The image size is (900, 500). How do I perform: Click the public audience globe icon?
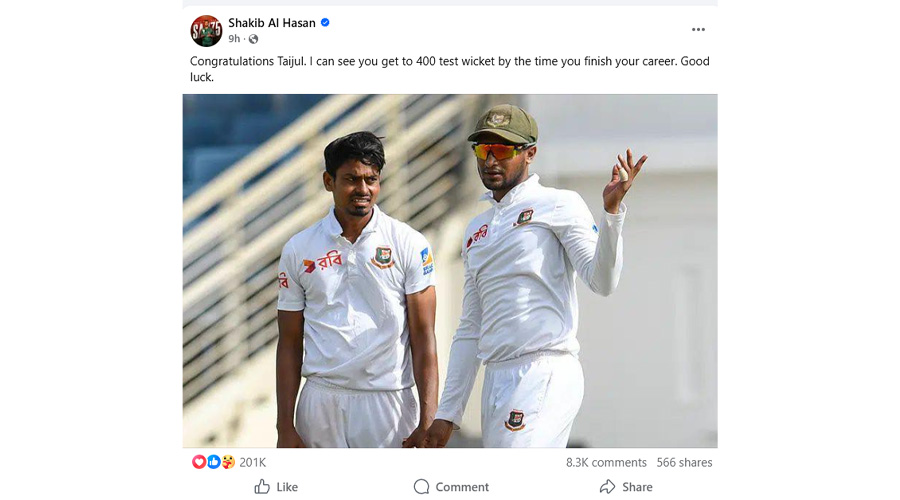pyautogui.click(x=253, y=39)
